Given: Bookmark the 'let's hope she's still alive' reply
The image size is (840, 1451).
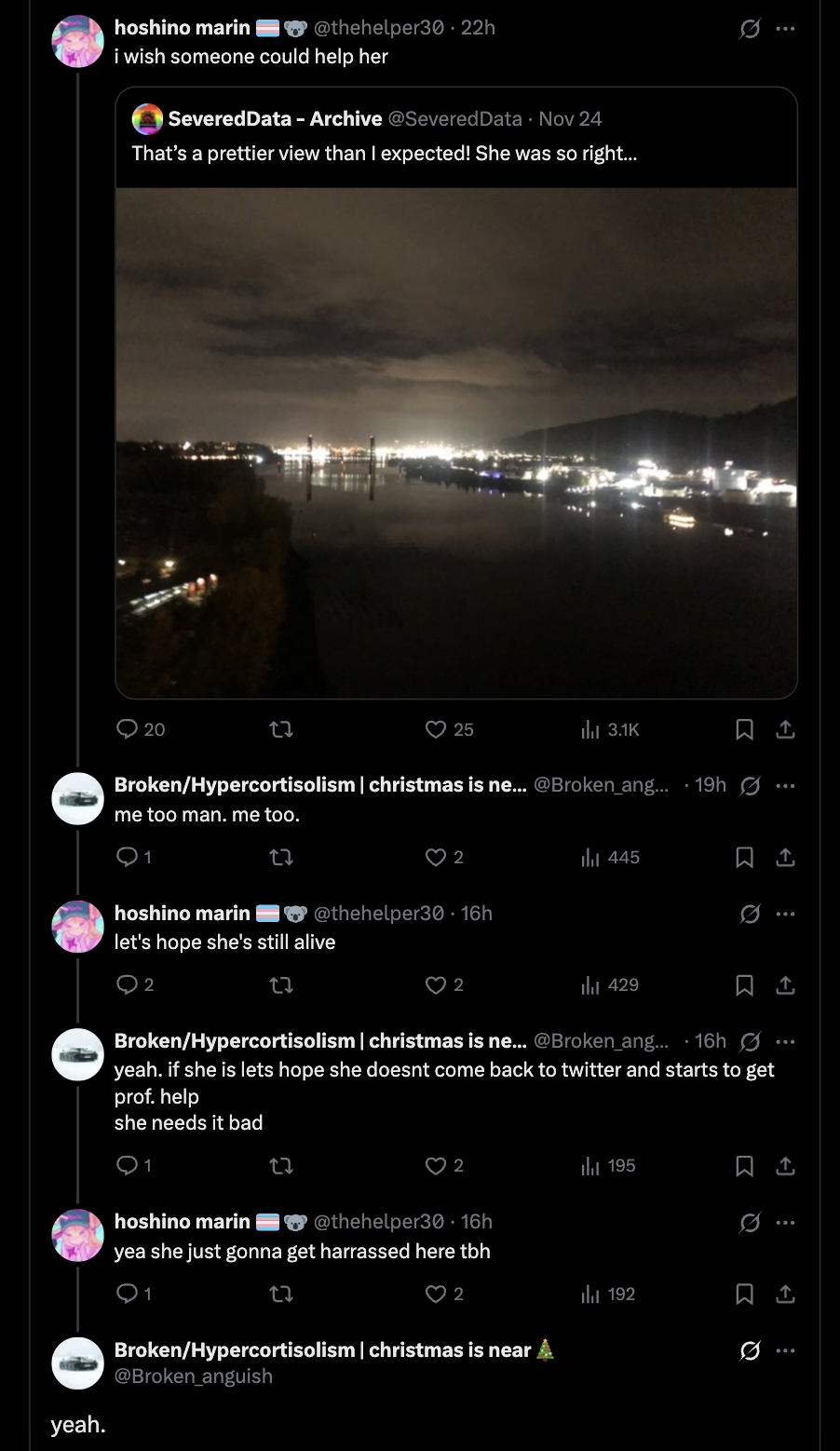Looking at the screenshot, I should [x=744, y=984].
